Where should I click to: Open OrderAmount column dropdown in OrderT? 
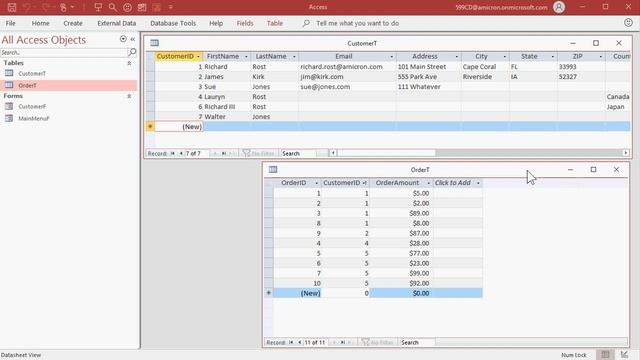coord(429,183)
